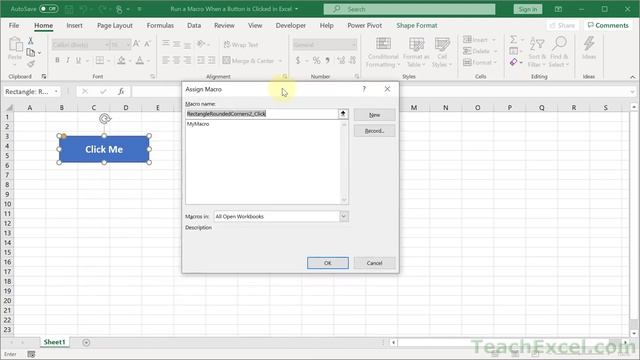The height and width of the screenshot is (360, 640).
Task: Click the title bar Search box
Action: [x=409, y=9]
